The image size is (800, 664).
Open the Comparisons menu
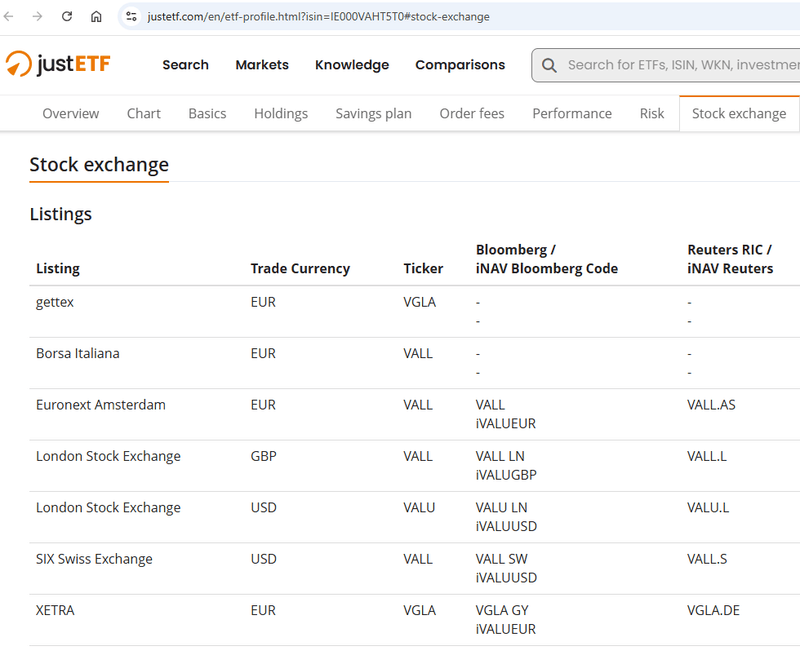point(460,65)
